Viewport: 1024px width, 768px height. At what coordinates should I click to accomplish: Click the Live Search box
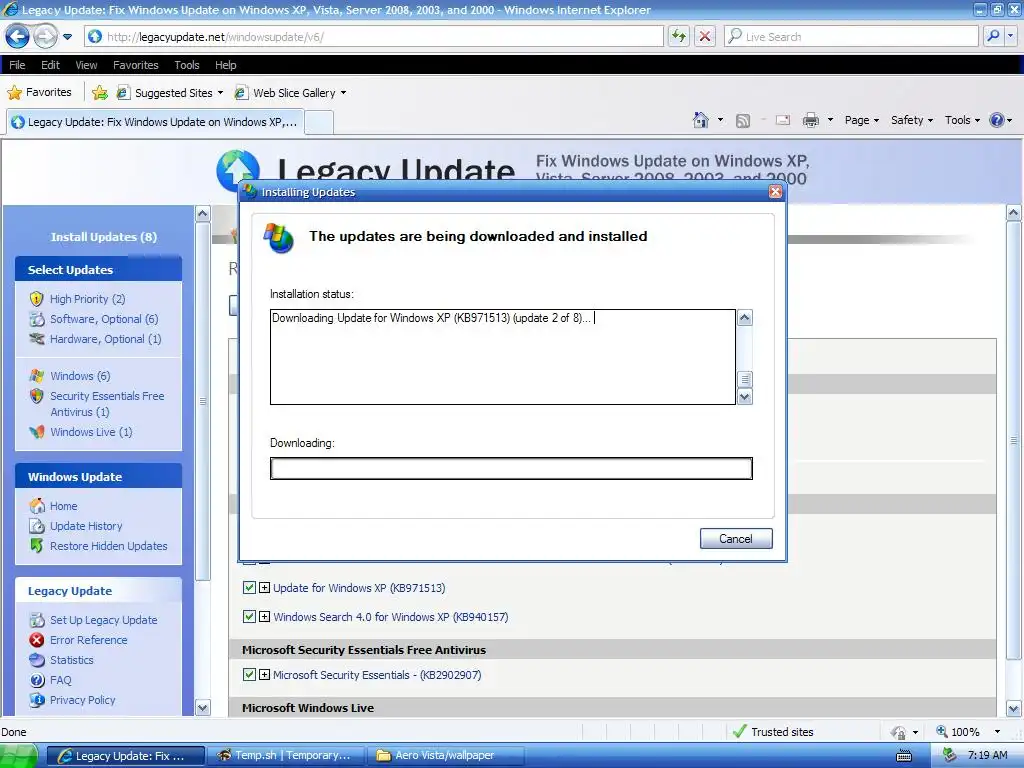(852, 37)
